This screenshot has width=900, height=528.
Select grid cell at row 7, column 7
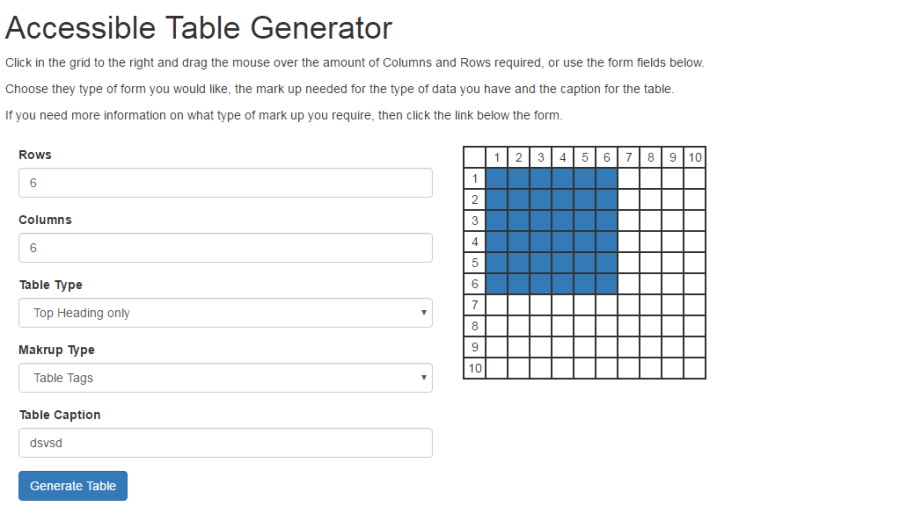(x=629, y=304)
